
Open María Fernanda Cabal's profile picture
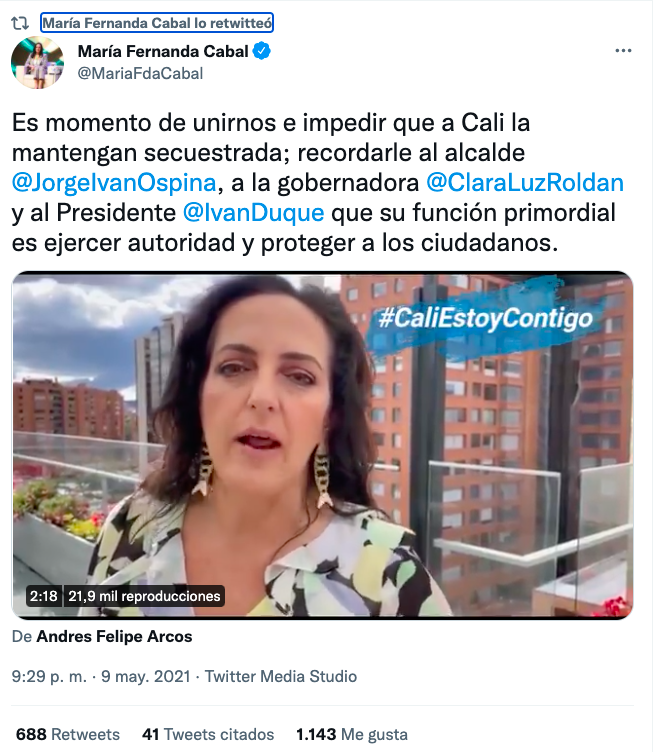coord(37,63)
